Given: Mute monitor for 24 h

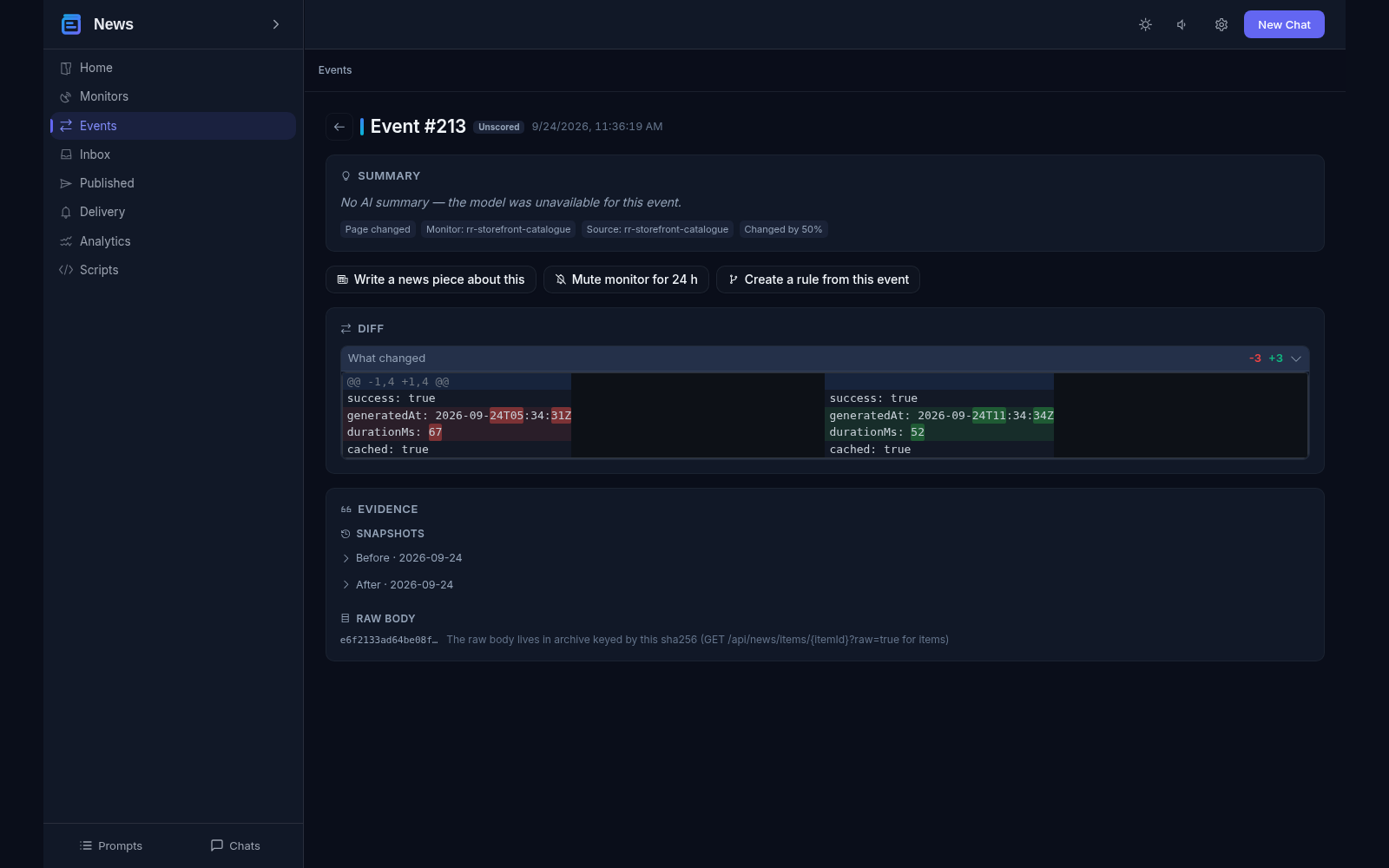Looking at the screenshot, I should (x=626, y=279).
